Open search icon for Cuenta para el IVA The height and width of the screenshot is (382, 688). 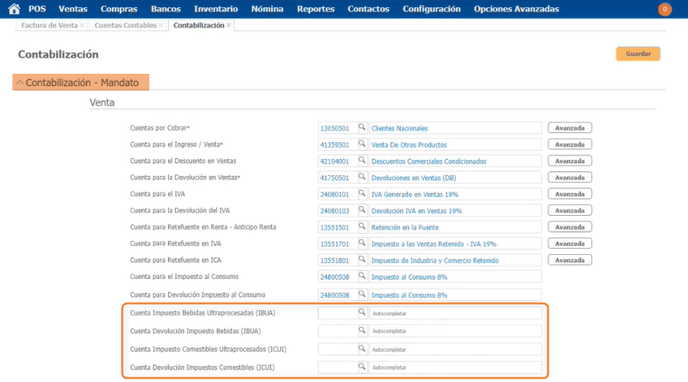(362, 193)
